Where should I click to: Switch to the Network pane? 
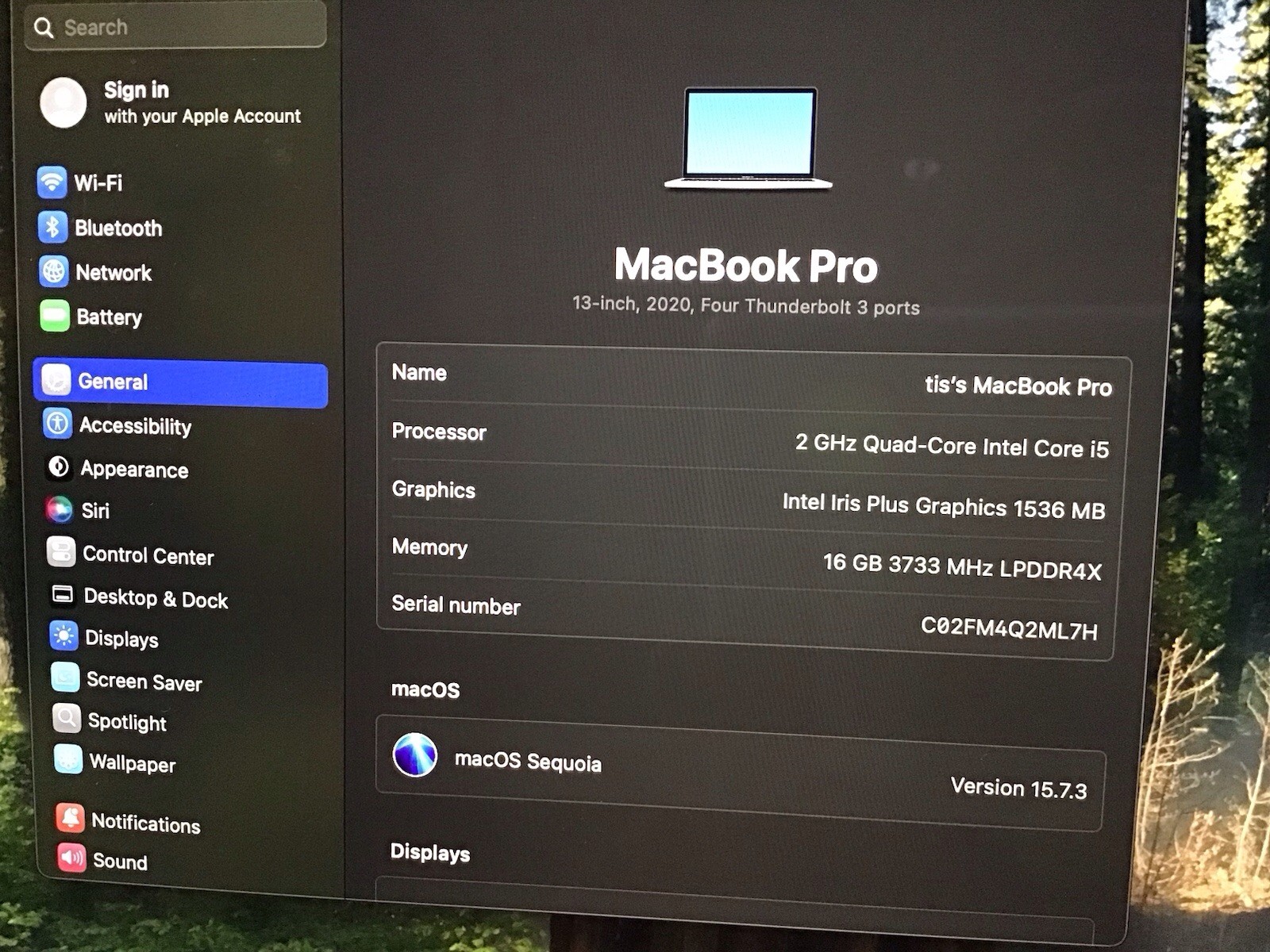point(114,273)
